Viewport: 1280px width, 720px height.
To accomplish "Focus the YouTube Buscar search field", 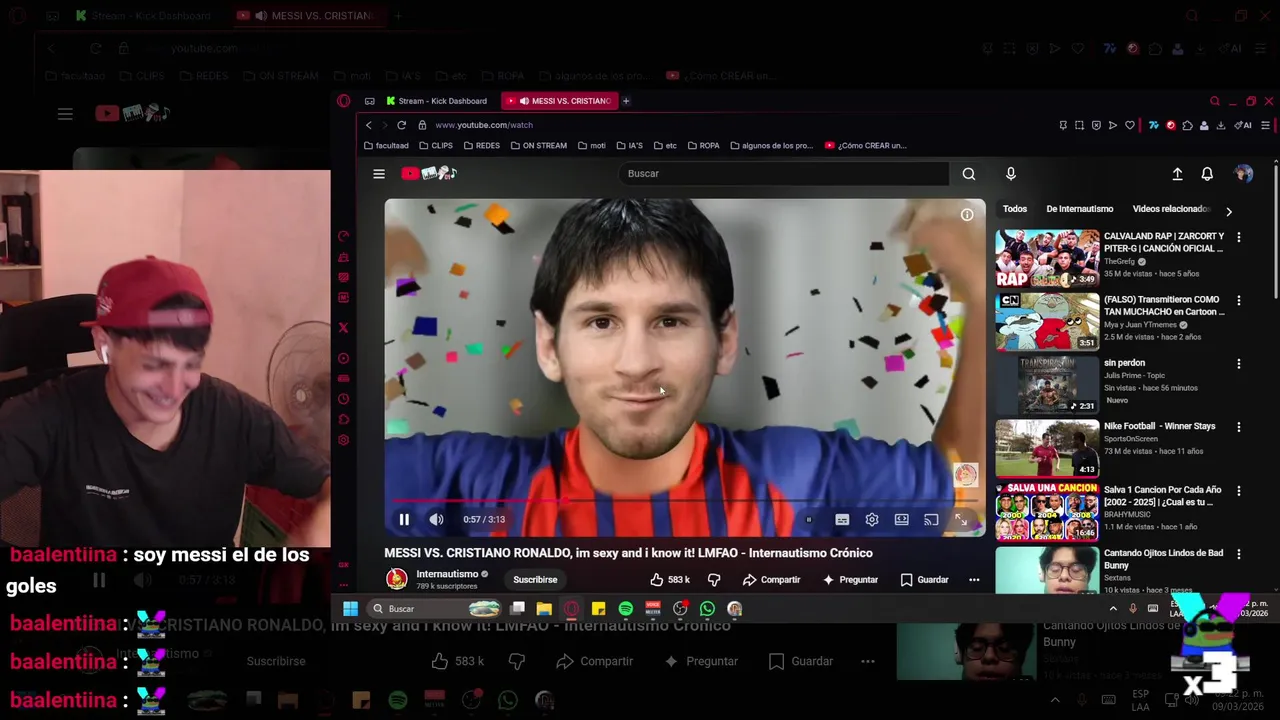I will coord(783,174).
